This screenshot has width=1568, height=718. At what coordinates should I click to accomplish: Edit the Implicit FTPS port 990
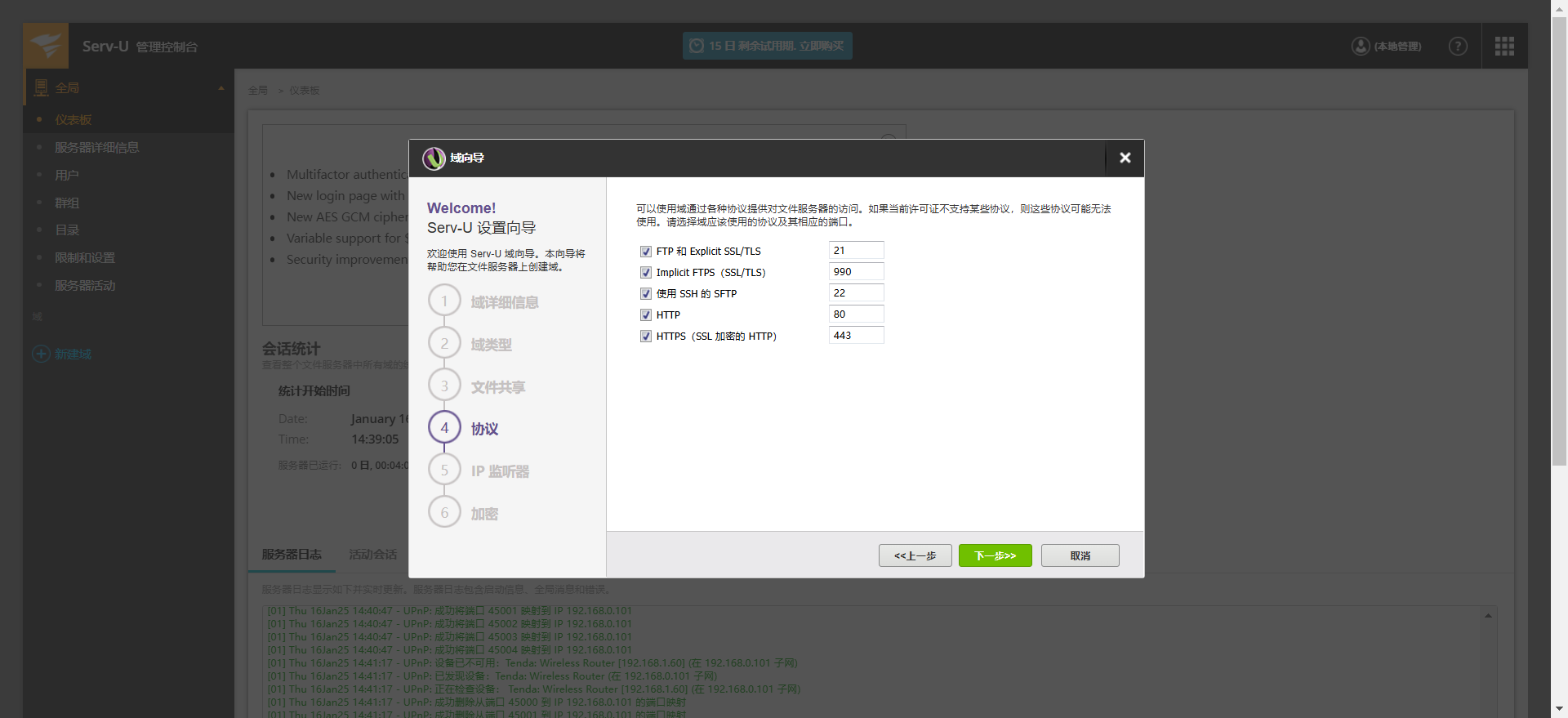[x=856, y=272]
